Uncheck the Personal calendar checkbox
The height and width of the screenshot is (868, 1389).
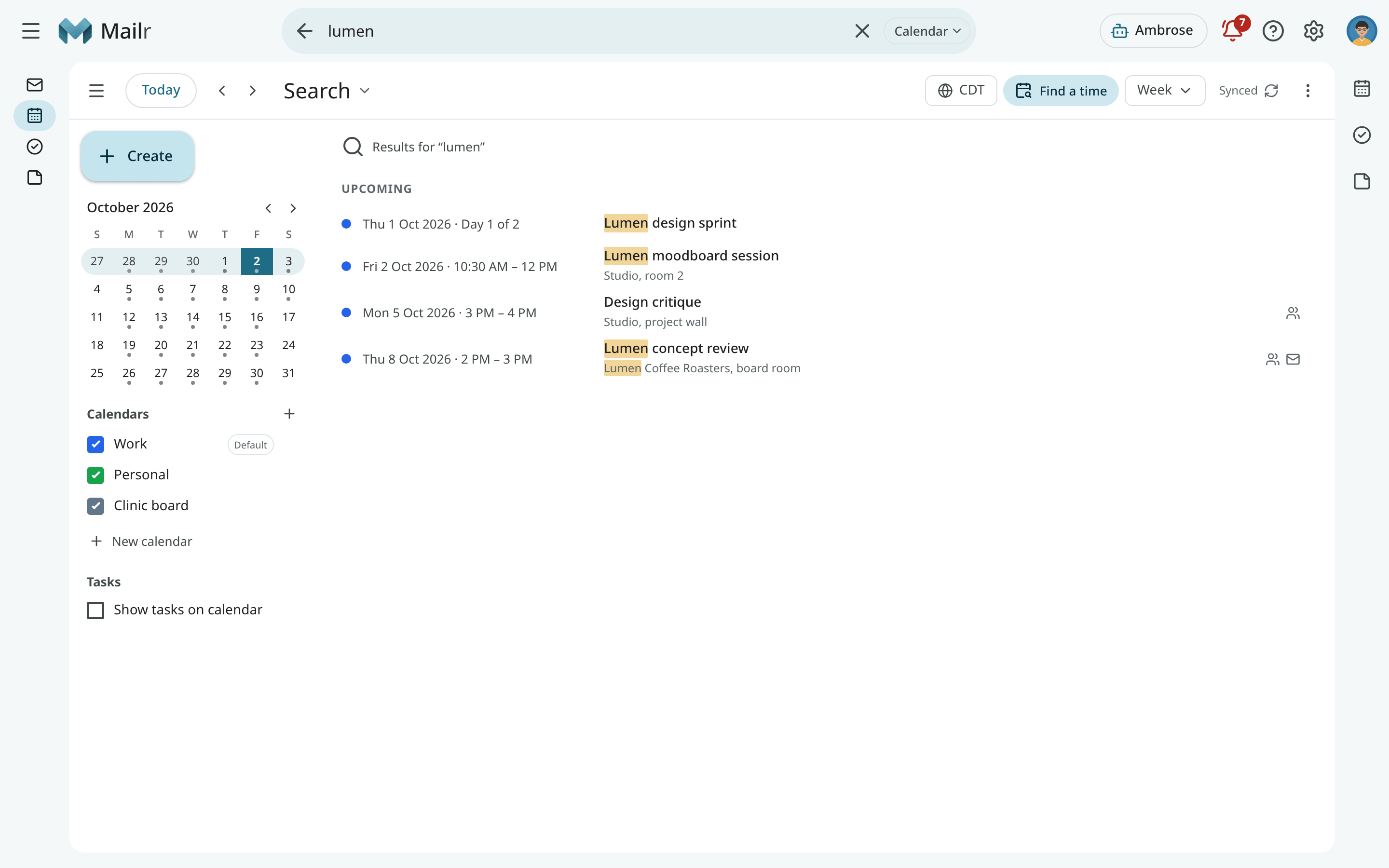(95, 475)
